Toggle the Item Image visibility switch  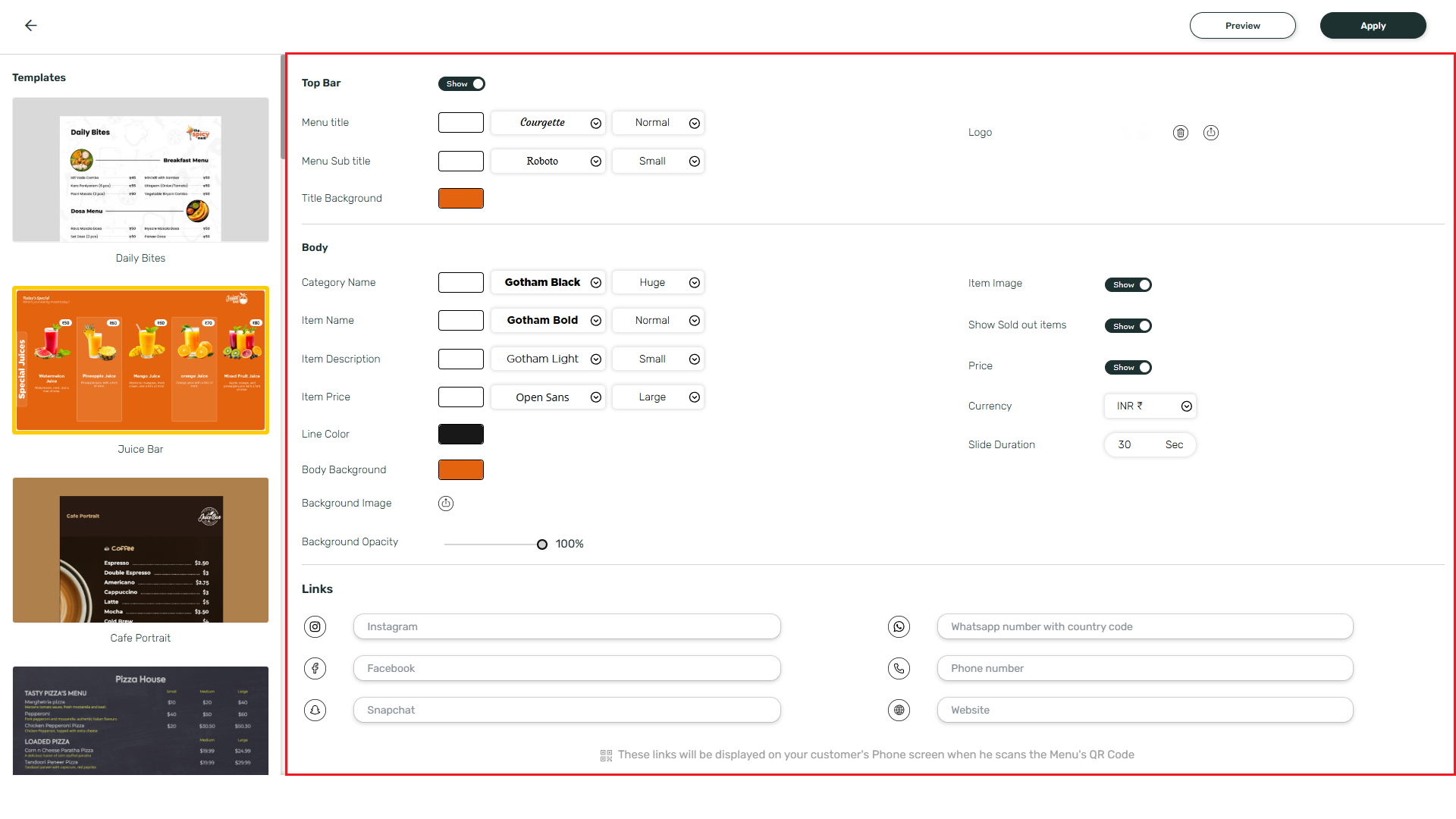pyautogui.click(x=1128, y=284)
